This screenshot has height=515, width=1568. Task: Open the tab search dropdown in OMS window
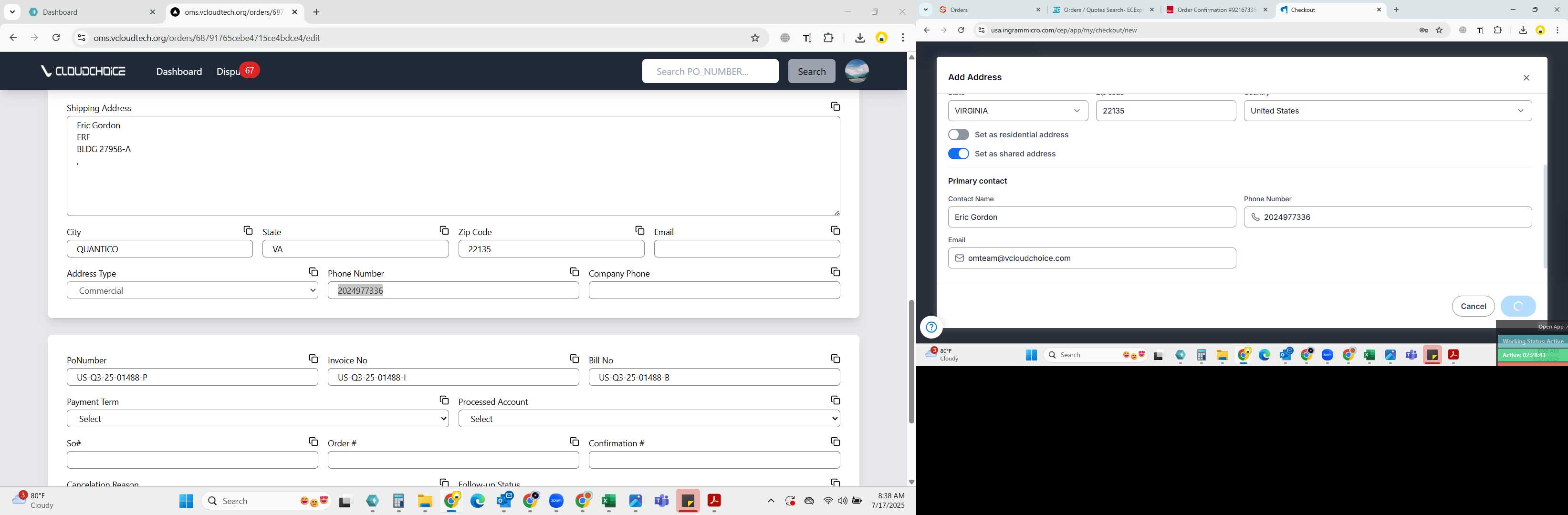[x=12, y=12]
